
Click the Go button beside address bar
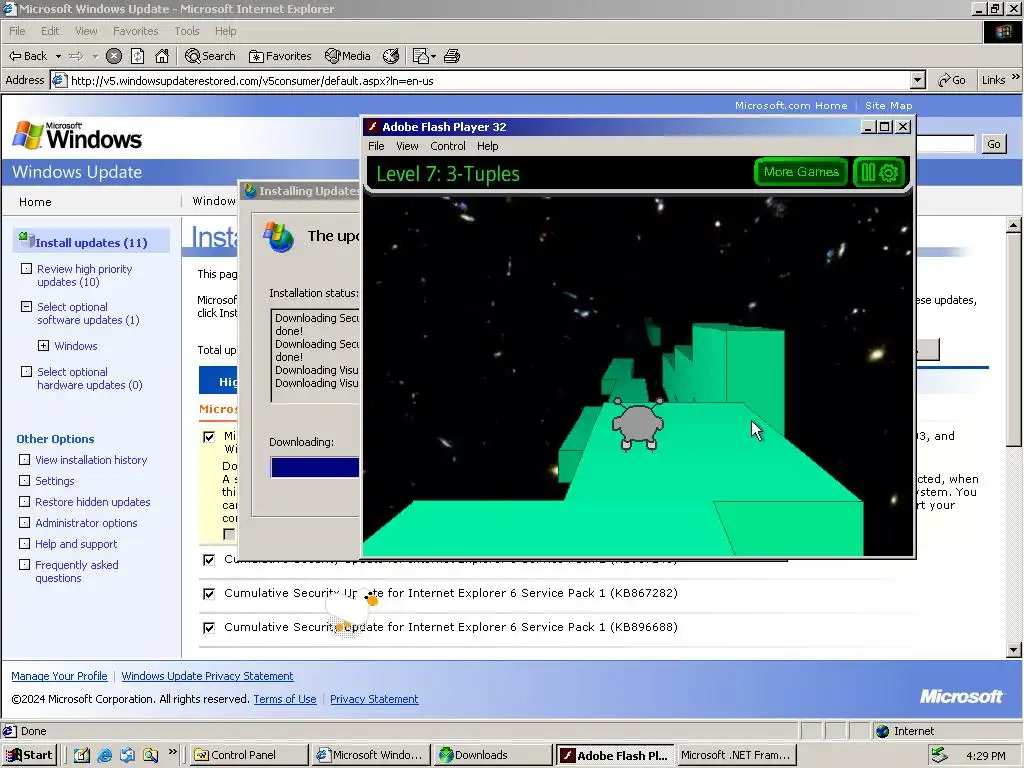952,80
